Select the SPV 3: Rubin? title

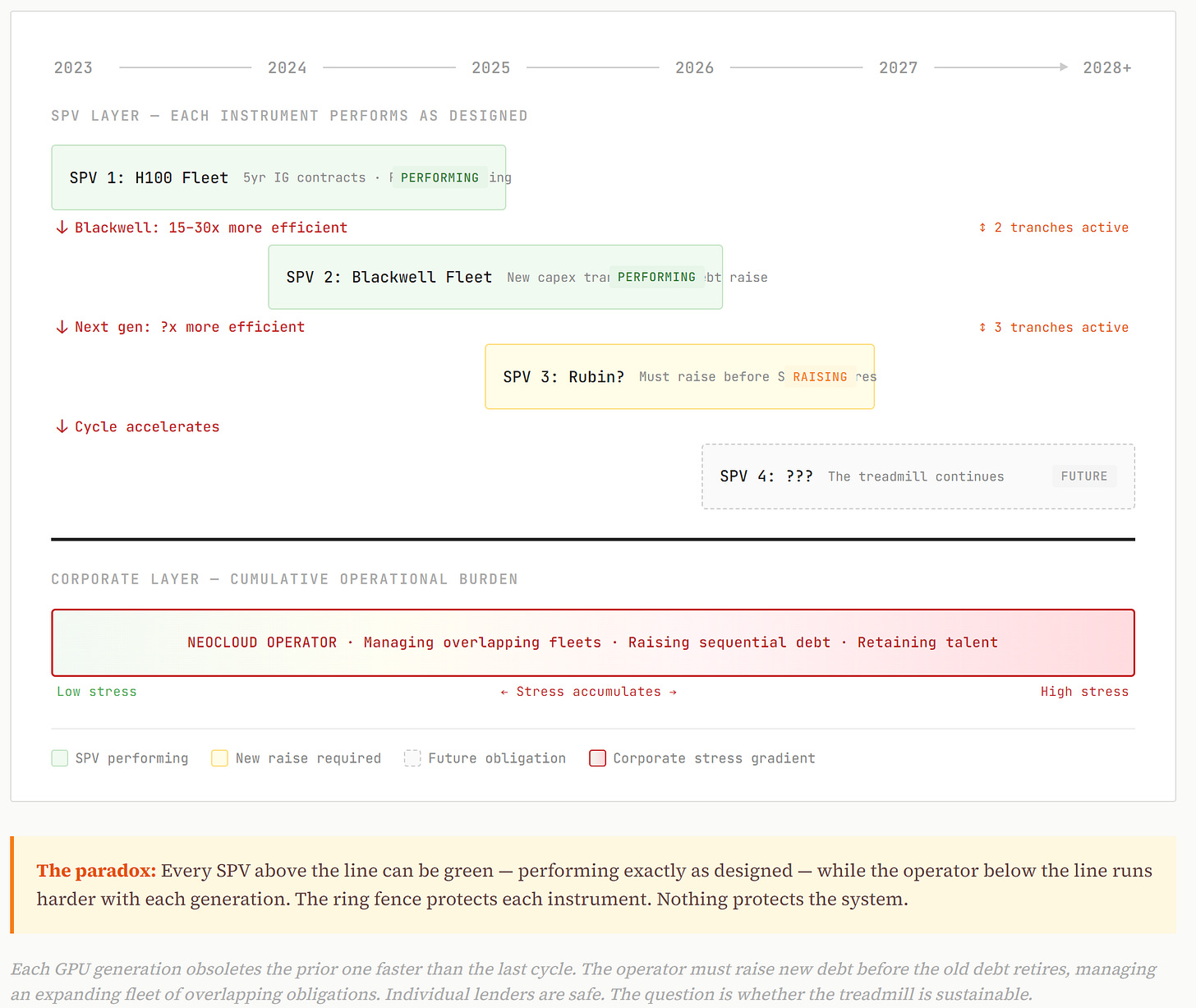(563, 376)
